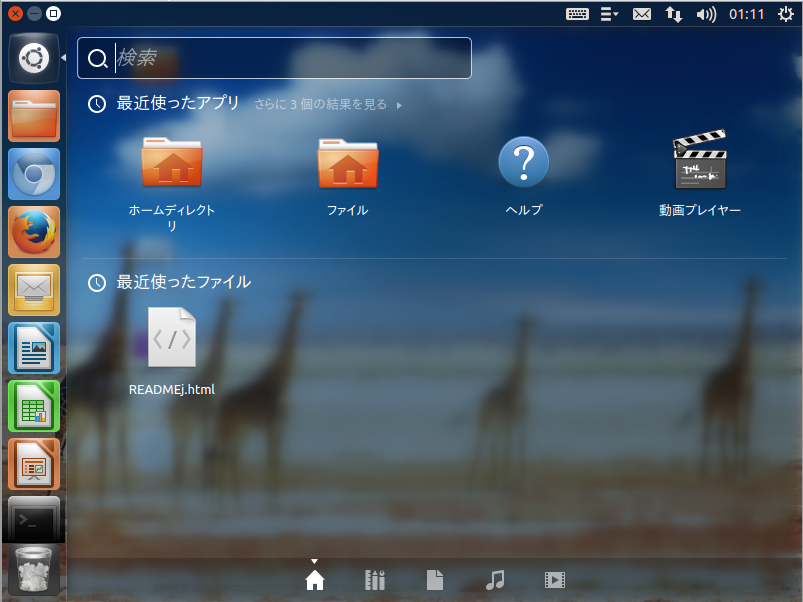Image resolution: width=803 pixels, height=602 pixels.
Task: Open recent file READMEj.html
Action: point(172,351)
